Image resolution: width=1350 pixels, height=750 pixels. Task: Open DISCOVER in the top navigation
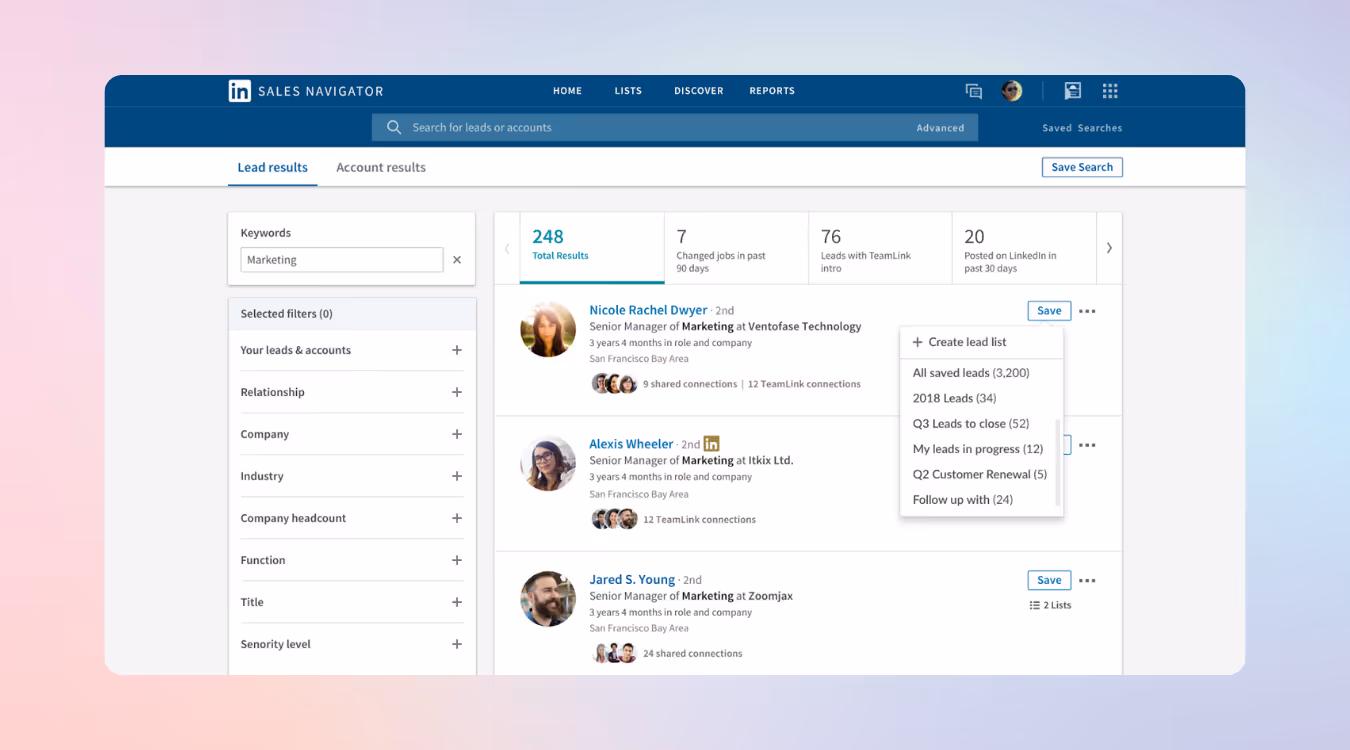pos(699,91)
